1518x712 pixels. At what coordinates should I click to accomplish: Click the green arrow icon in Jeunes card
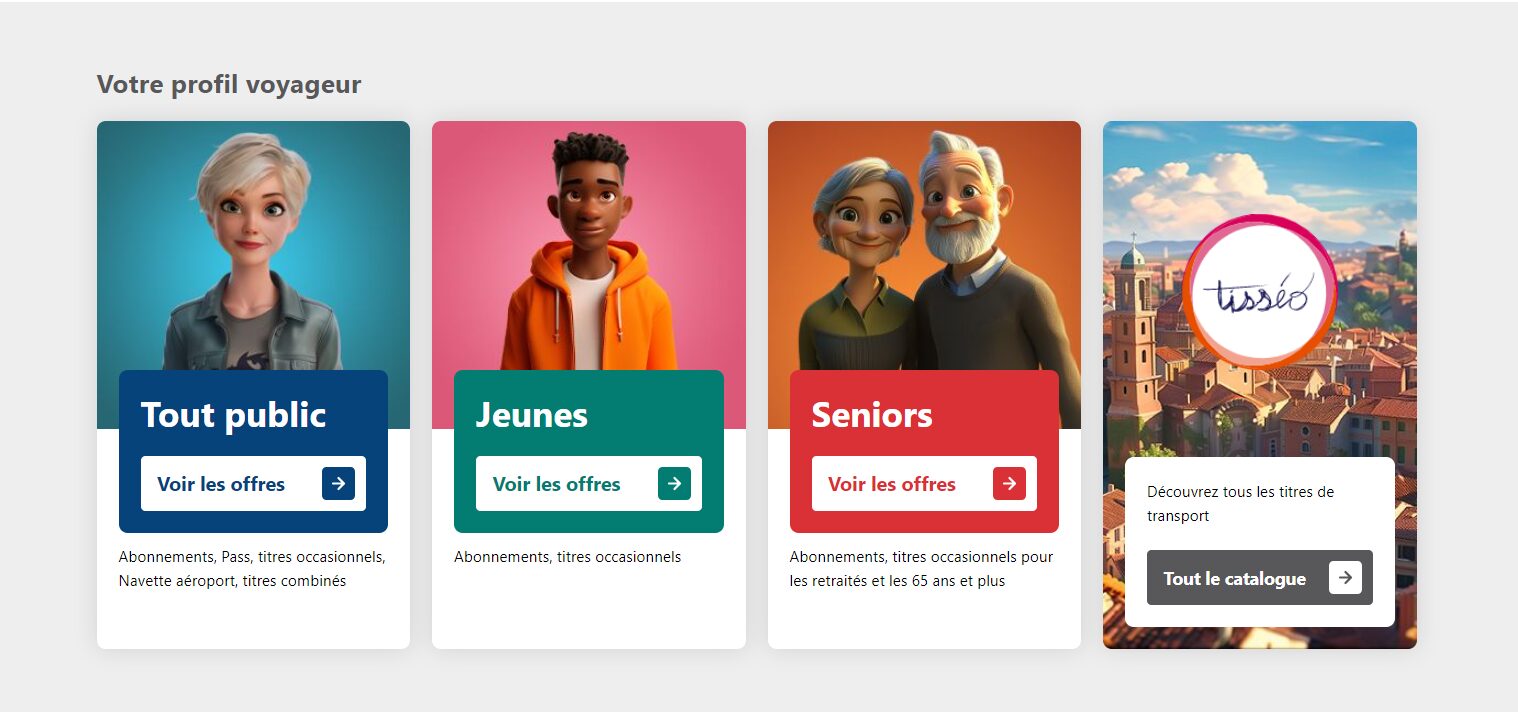click(674, 484)
